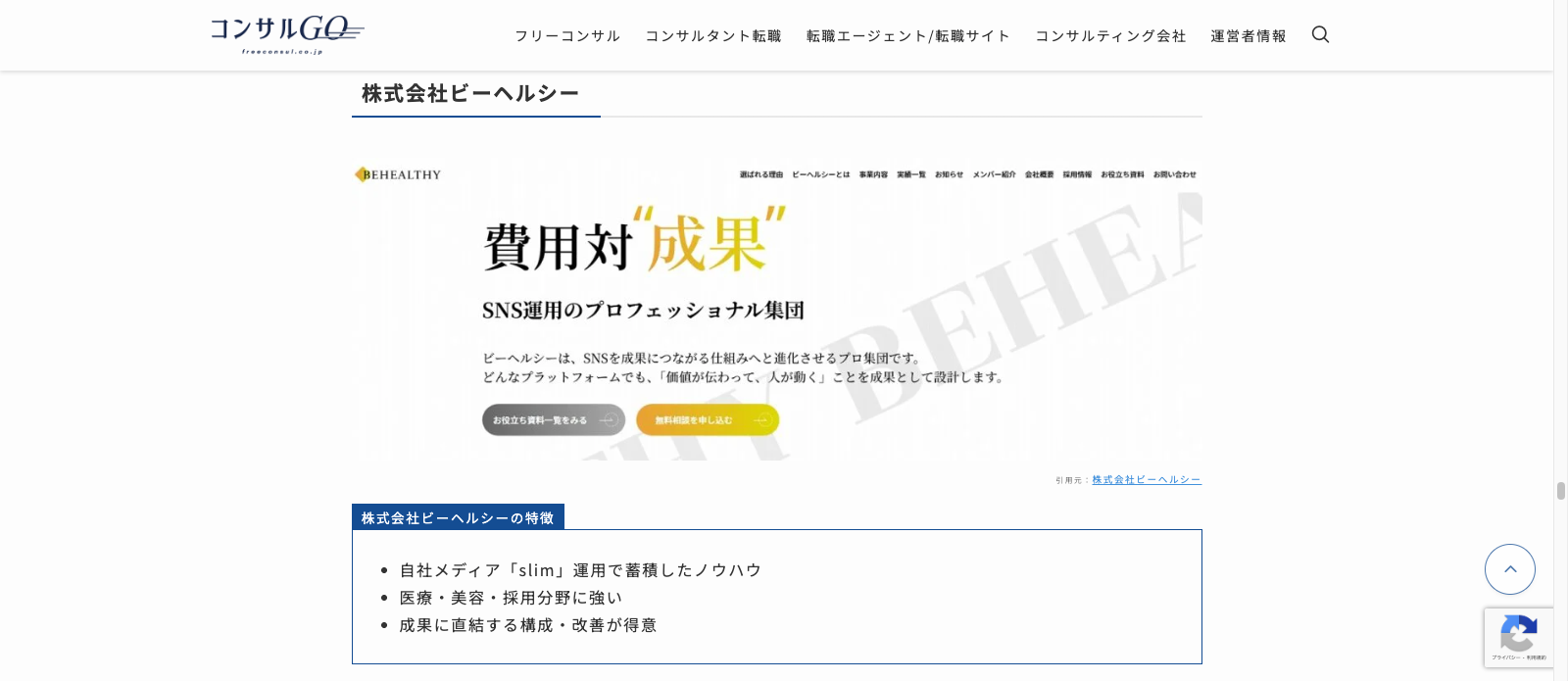Click the BEHEALTHY website screenshot image
Image resolution: width=1568 pixels, height=681 pixels.
(x=777, y=307)
